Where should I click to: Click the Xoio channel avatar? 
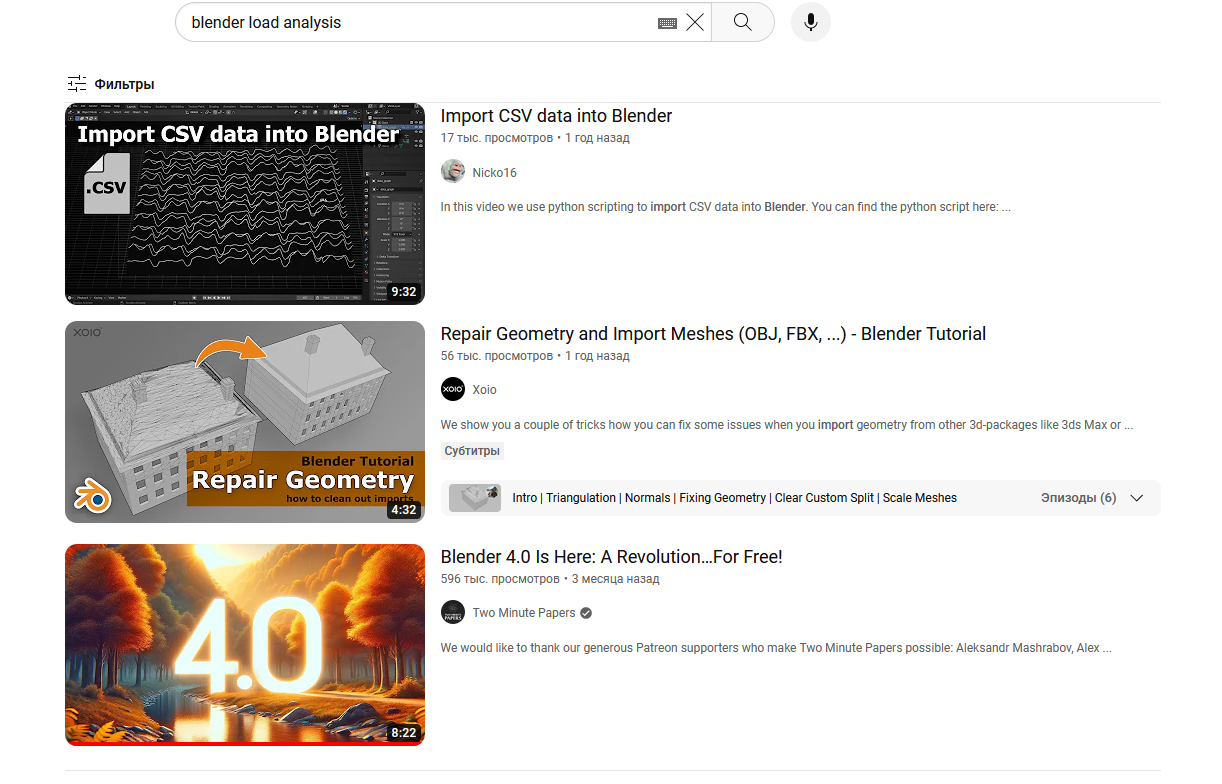click(x=453, y=389)
